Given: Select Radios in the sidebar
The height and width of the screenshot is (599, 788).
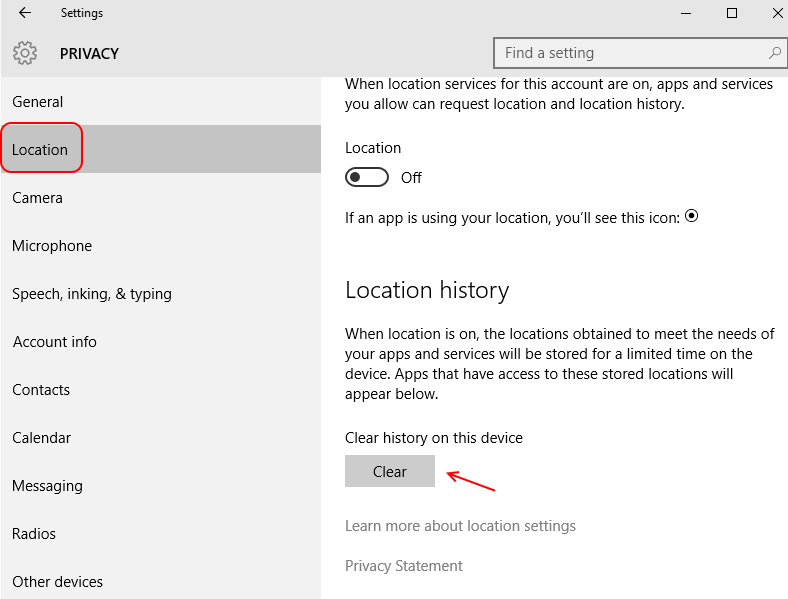Looking at the screenshot, I should tap(161, 534).
